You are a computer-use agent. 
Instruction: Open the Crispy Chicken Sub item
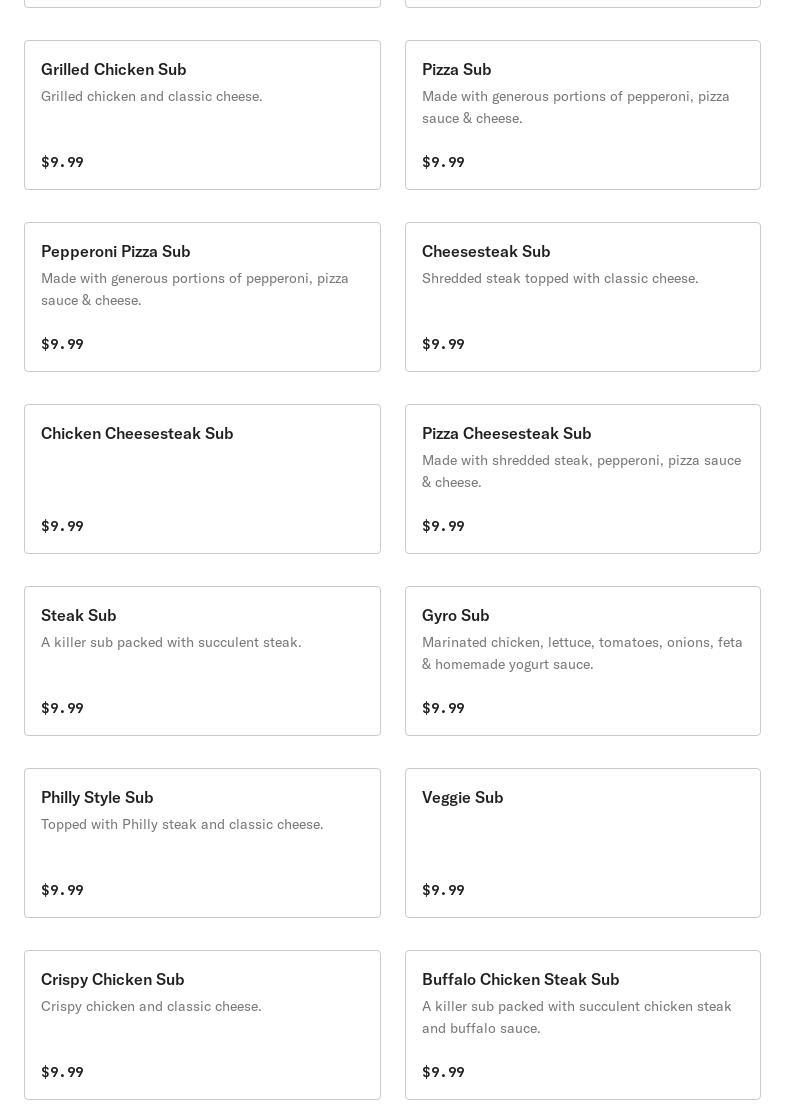[202, 1025]
